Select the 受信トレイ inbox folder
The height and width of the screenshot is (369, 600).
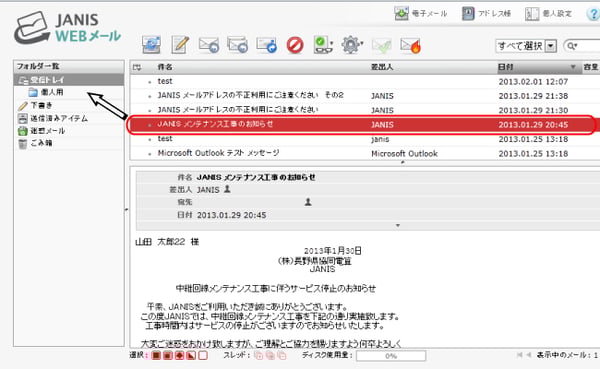[69, 80]
